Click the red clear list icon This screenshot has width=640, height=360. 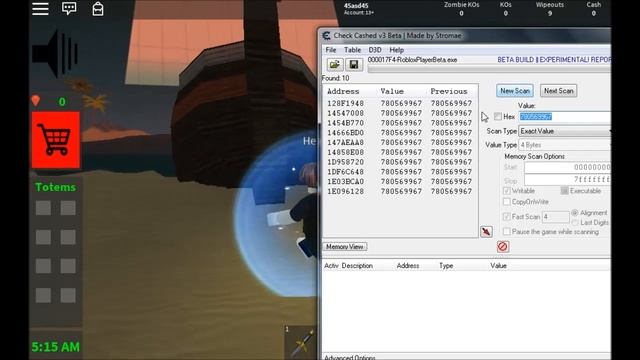503,247
